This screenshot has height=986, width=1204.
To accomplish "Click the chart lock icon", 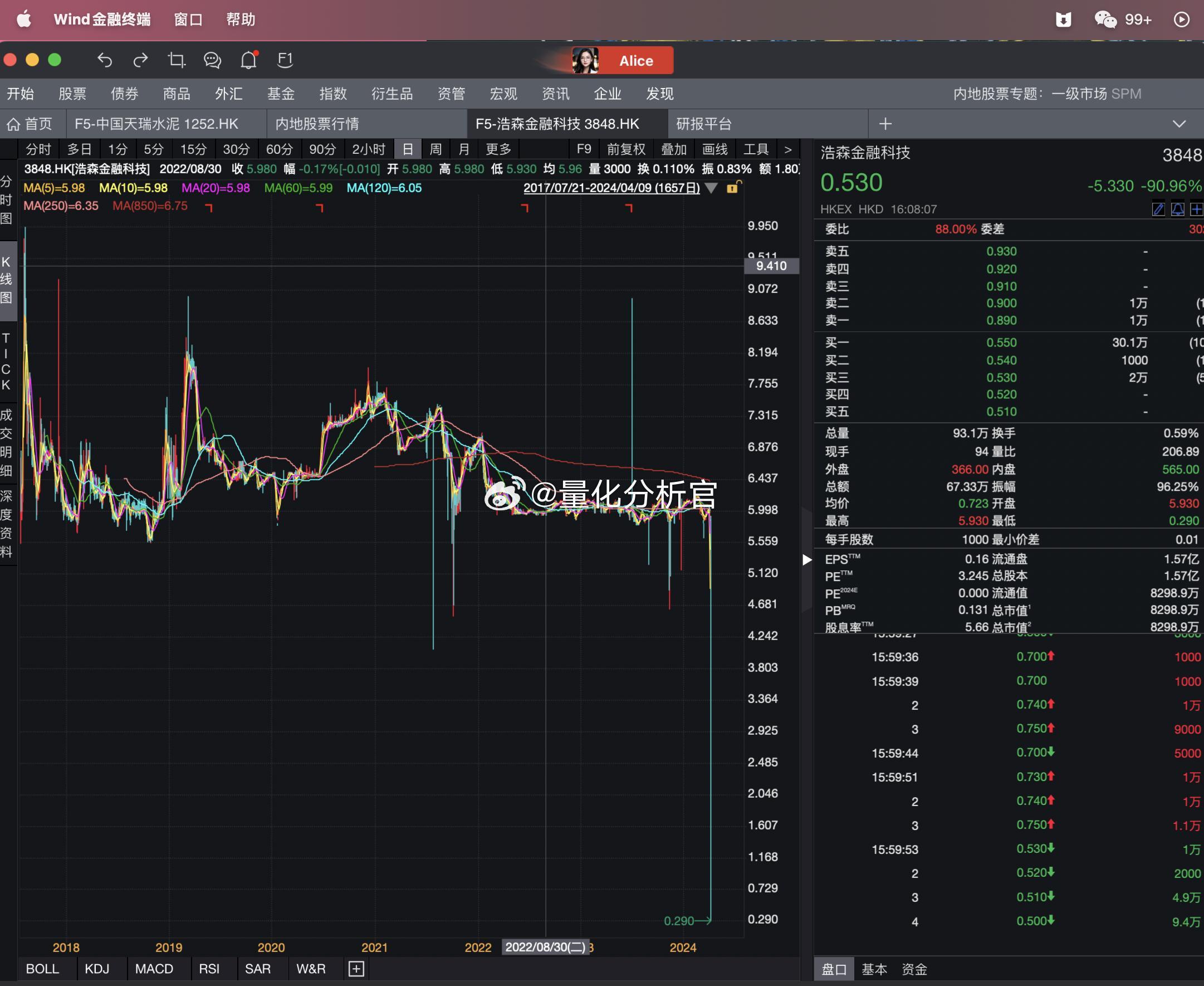I will click(733, 187).
